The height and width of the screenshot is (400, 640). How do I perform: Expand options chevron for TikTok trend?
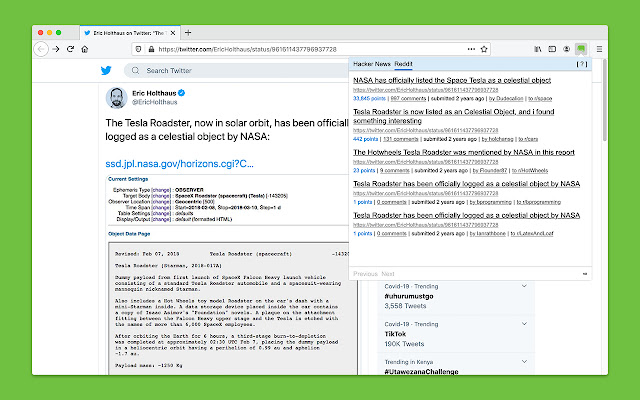[x=524, y=324]
